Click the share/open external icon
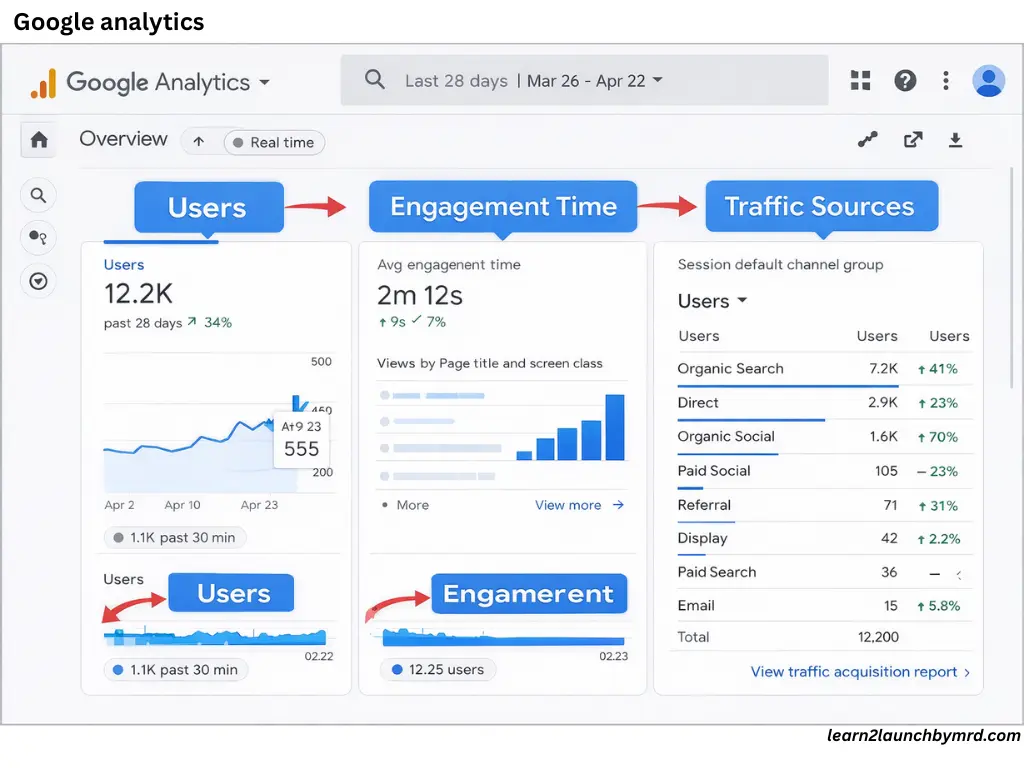Viewport: 1024px width, 768px height. [913, 139]
